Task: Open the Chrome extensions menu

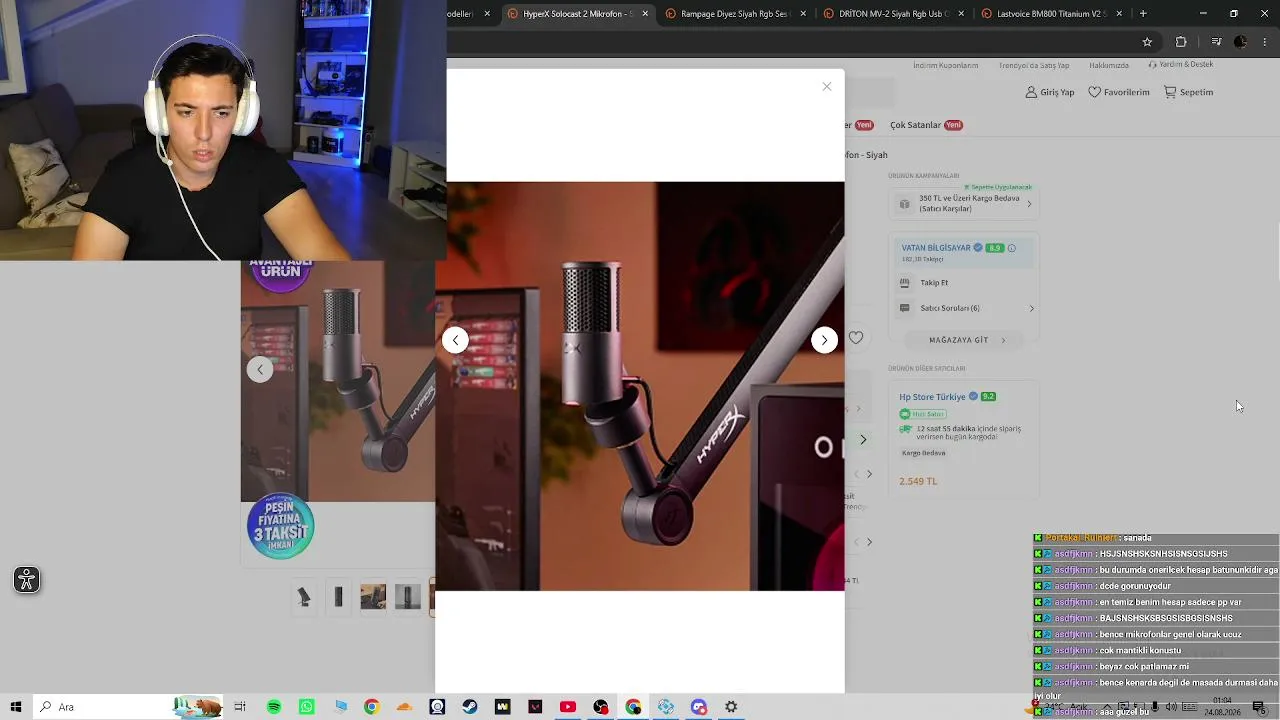Action: click(x=1181, y=42)
